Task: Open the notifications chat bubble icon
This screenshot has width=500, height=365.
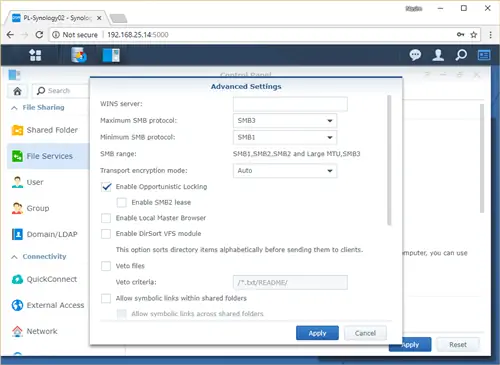Action: pyautogui.click(x=415, y=55)
